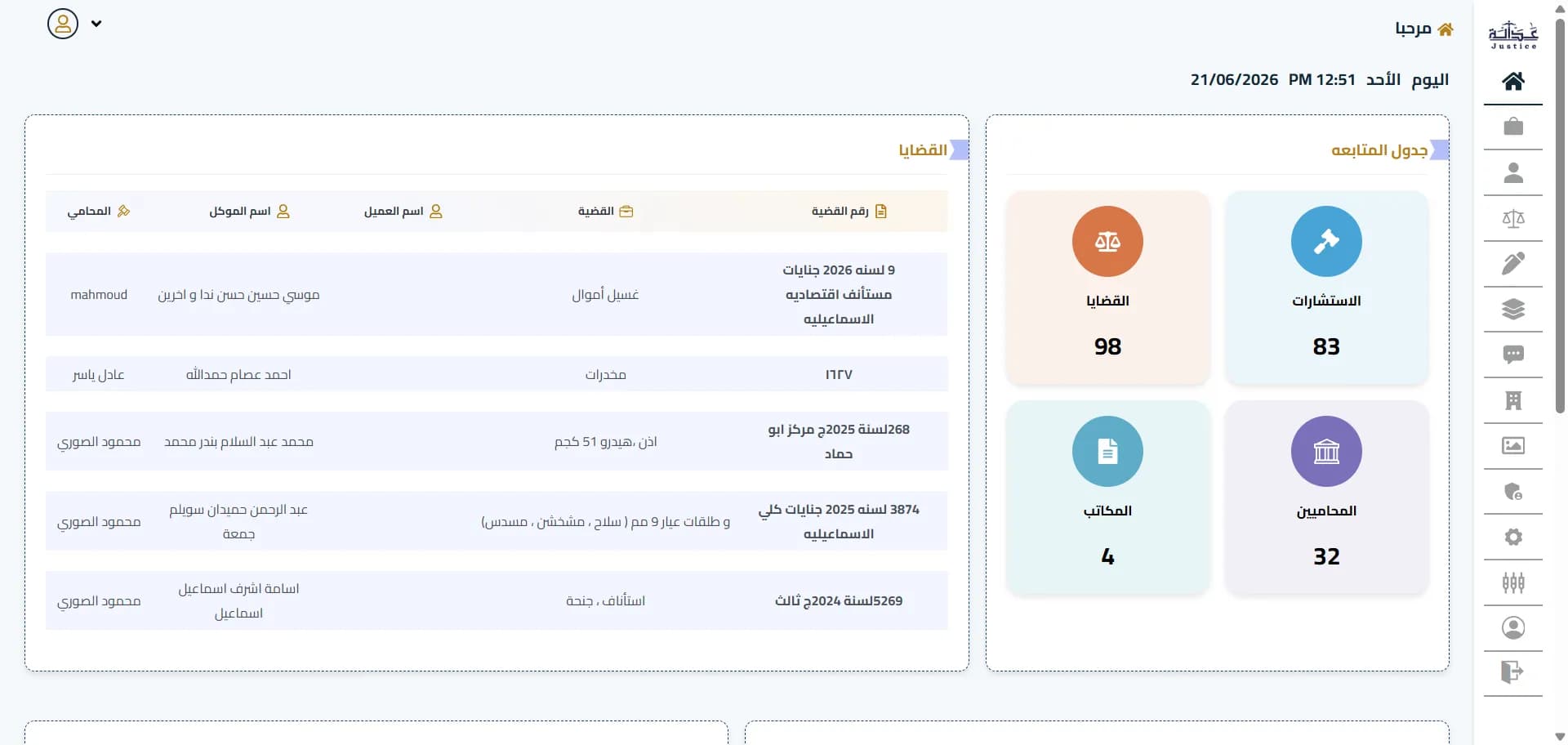Click client احمد عصام حمدالله

pos(238,374)
